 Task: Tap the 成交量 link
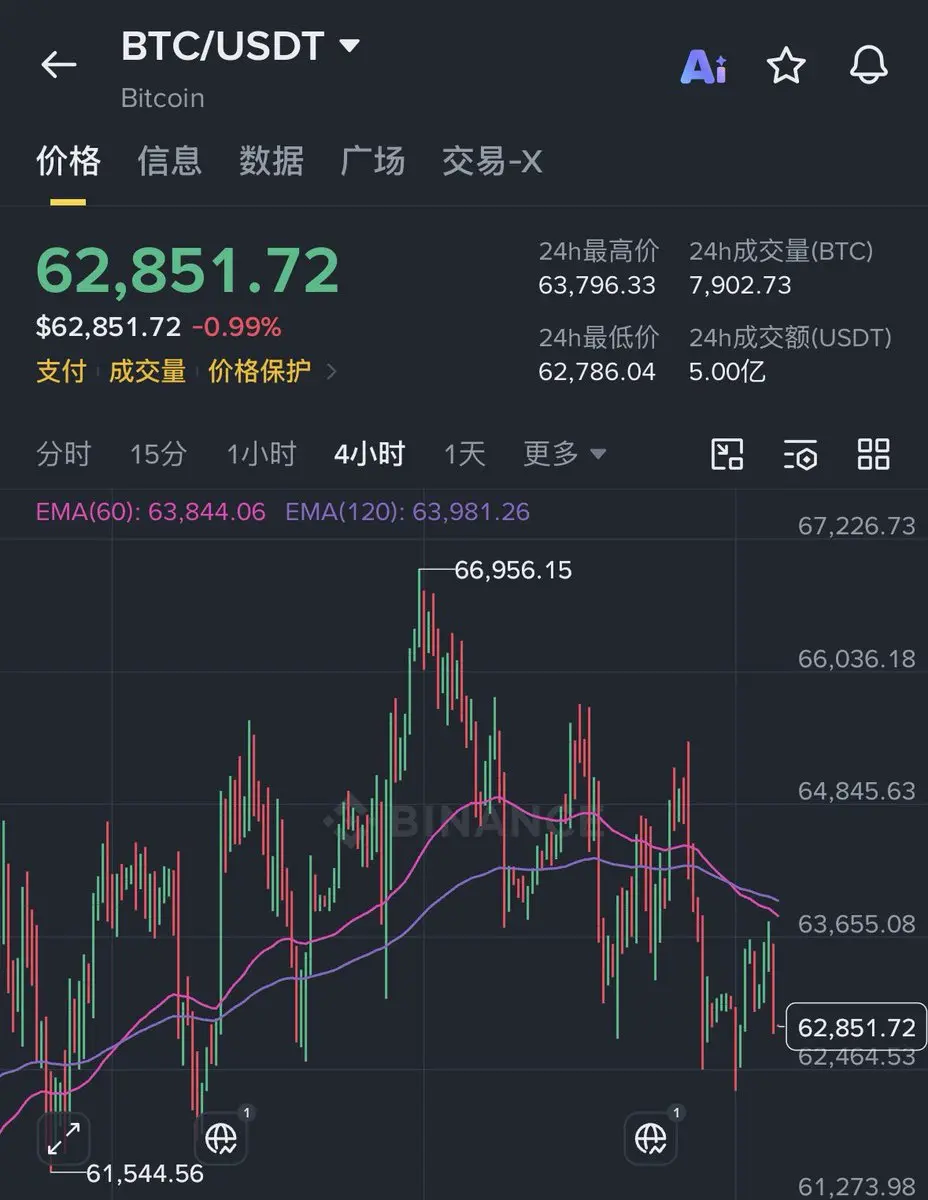tap(147, 372)
